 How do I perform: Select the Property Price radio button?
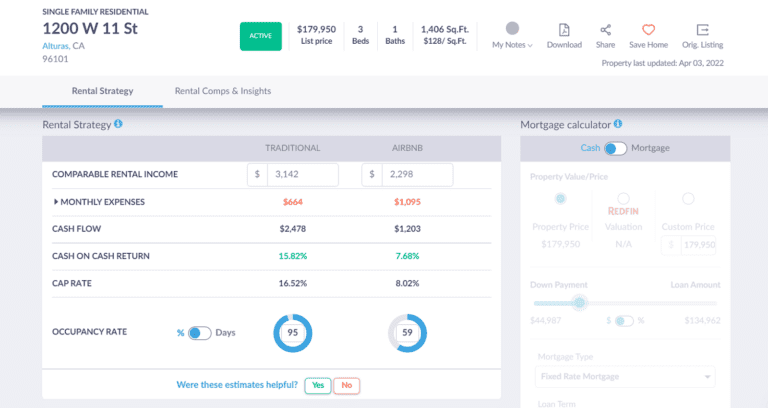click(559, 199)
